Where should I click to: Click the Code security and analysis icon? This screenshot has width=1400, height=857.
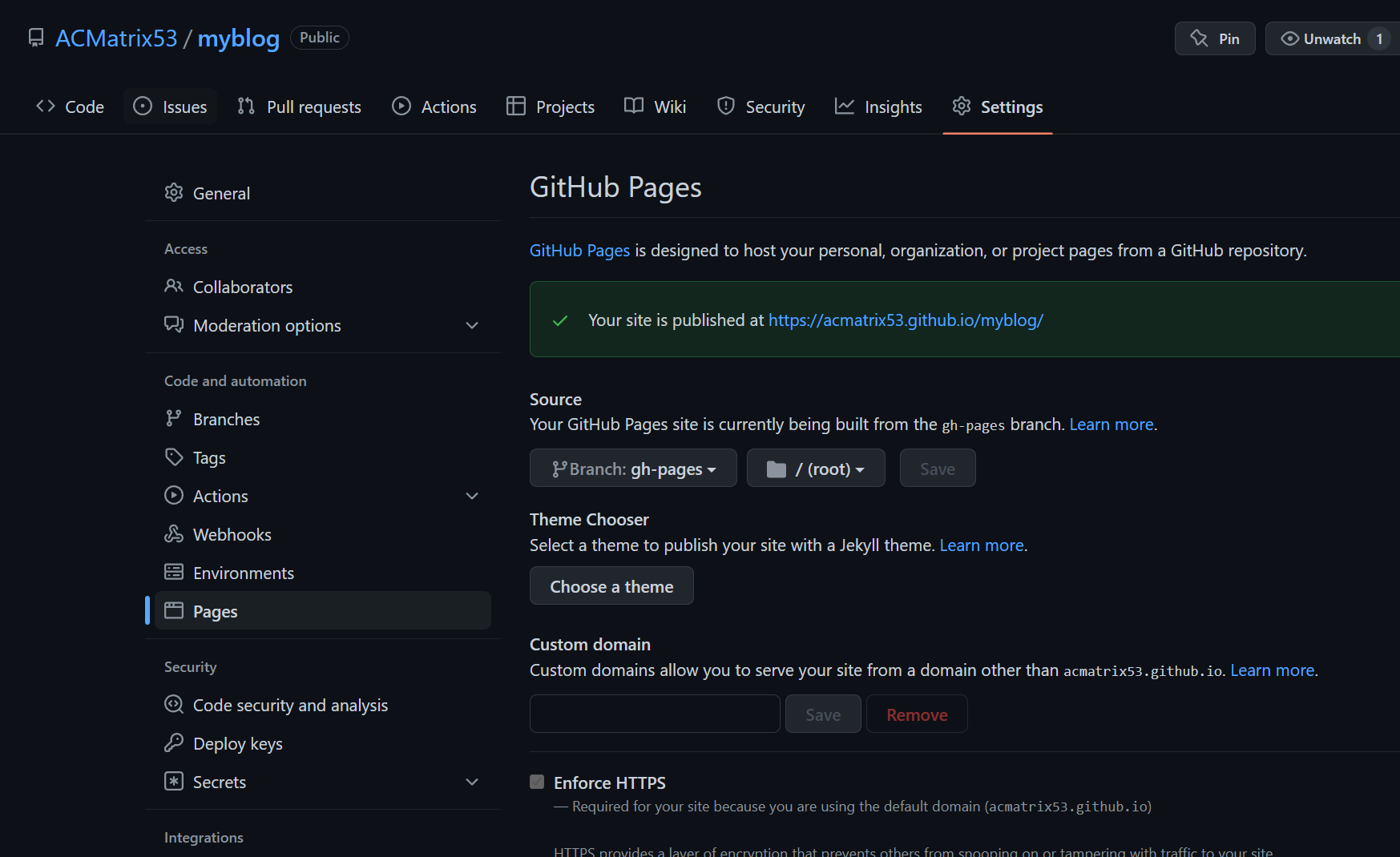click(174, 704)
